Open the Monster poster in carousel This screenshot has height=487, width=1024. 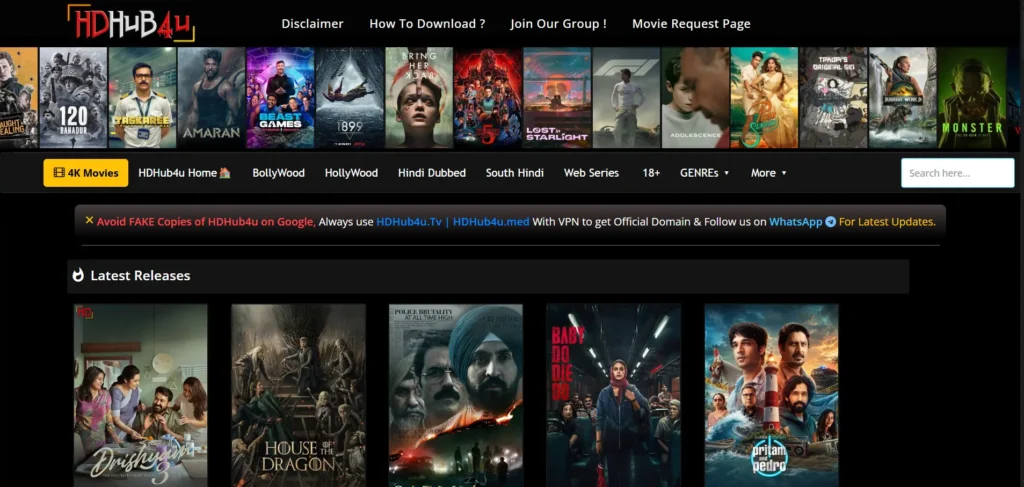coord(972,97)
